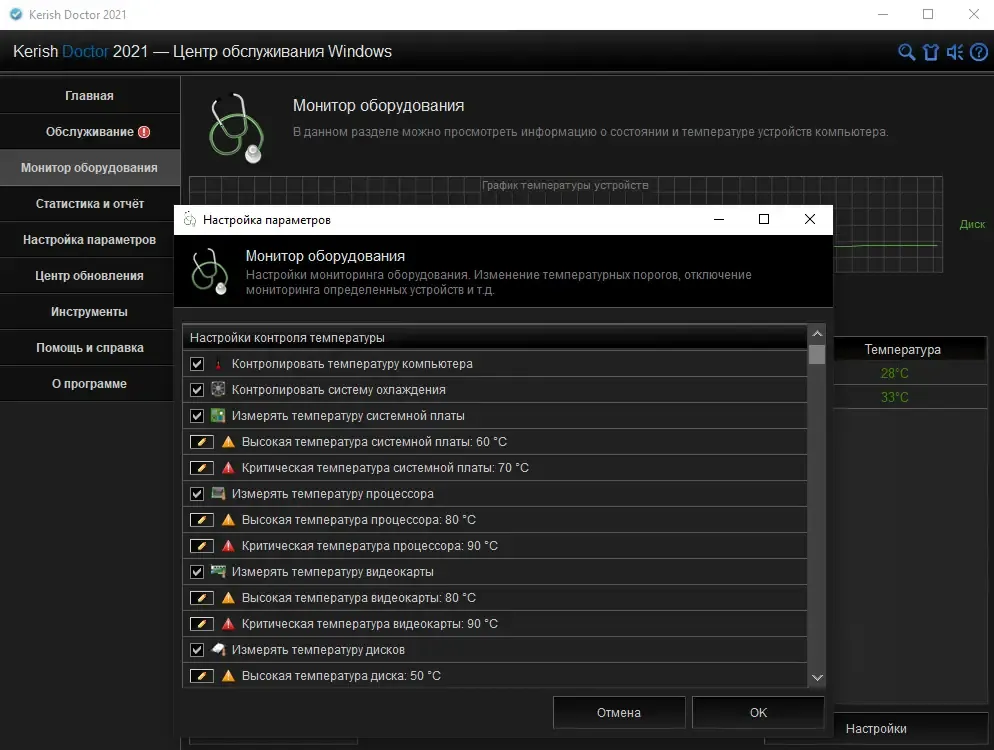Close the Настройка параметров dialog
Viewport: 994px width, 750px height.
[x=810, y=219]
